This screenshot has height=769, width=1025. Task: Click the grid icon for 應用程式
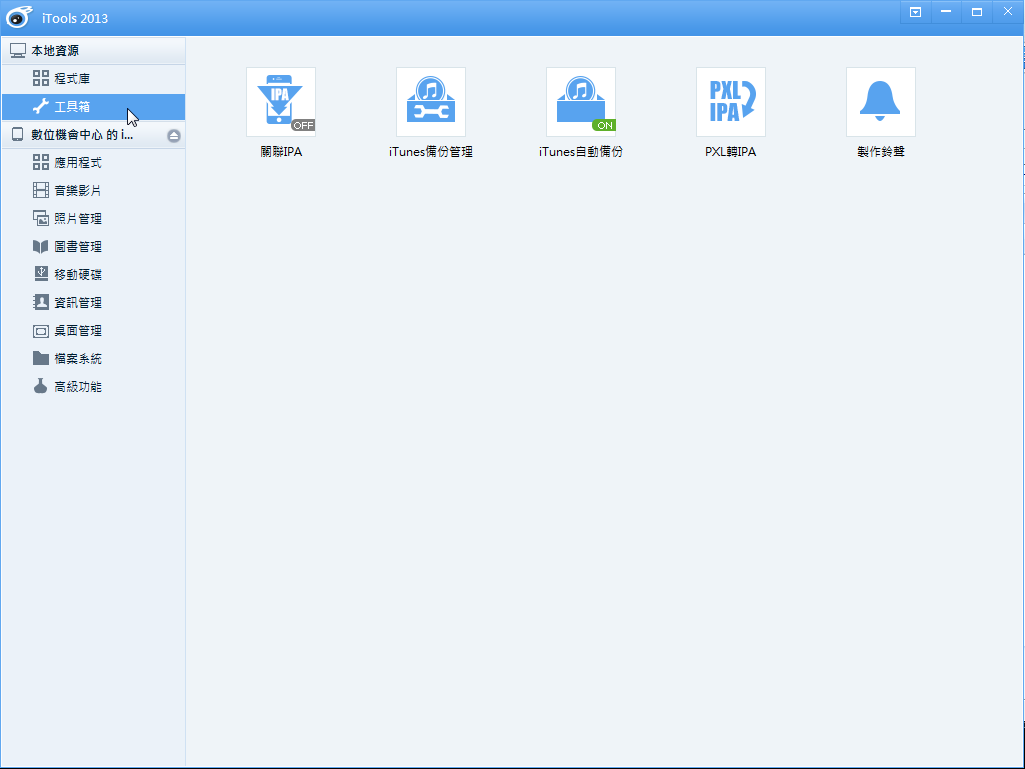41,162
